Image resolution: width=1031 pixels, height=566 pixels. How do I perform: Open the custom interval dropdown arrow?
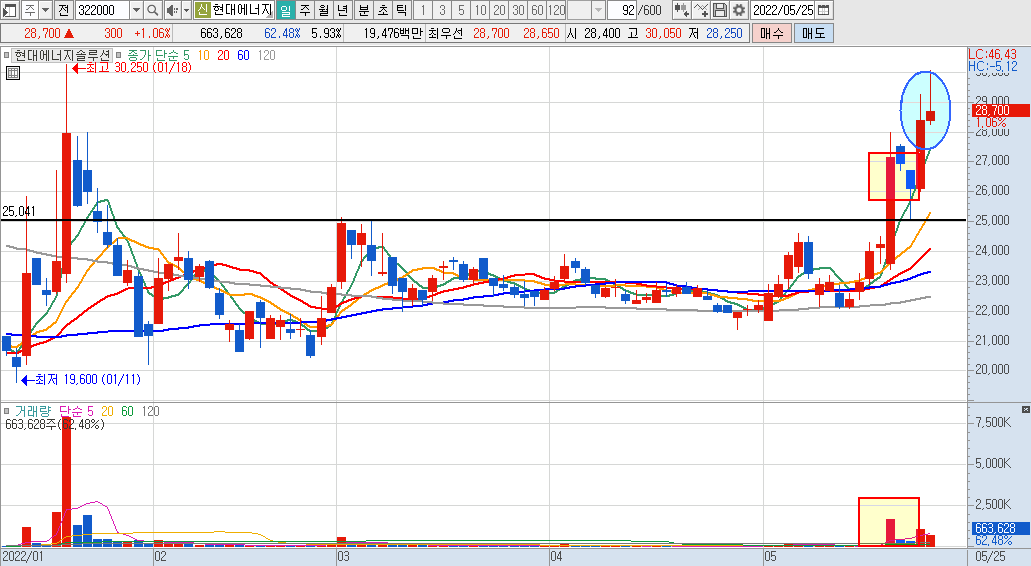598,10
